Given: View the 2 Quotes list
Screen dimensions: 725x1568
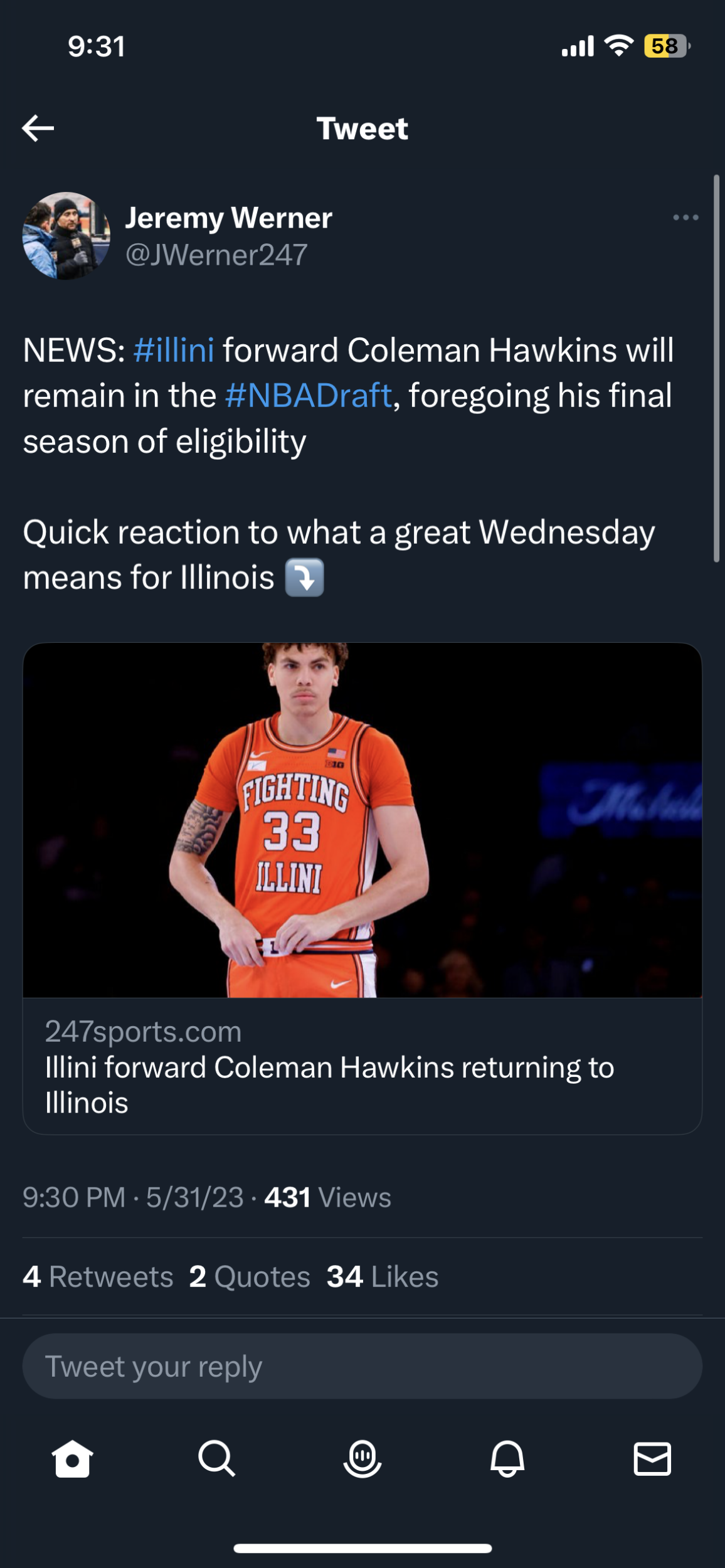Looking at the screenshot, I should tap(250, 1277).
